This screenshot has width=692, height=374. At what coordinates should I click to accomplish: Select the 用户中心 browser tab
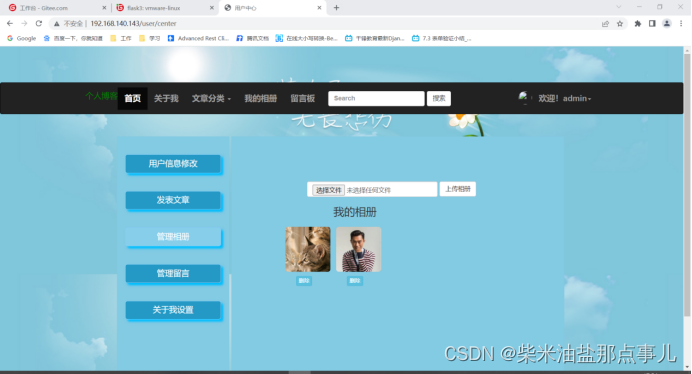point(272,8)
